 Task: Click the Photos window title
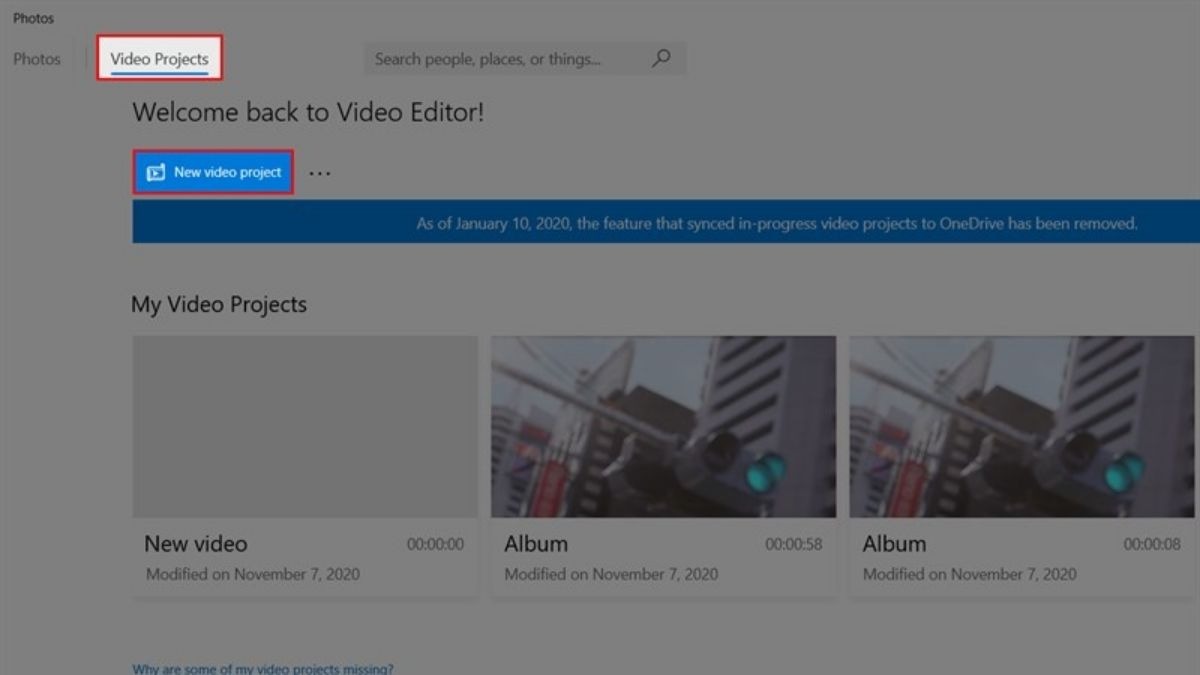click(33, 18)
